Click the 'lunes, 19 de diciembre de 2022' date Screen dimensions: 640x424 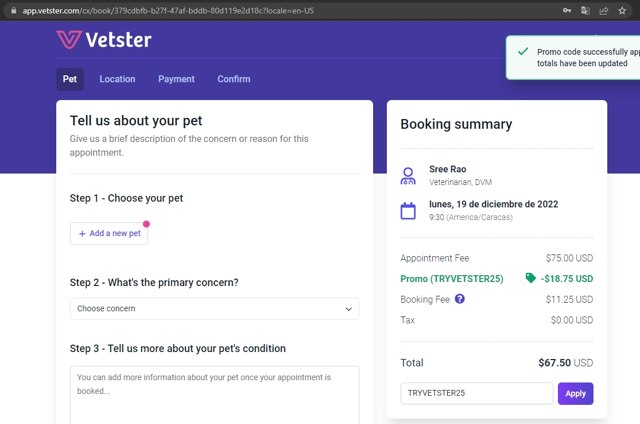[493, 204]
